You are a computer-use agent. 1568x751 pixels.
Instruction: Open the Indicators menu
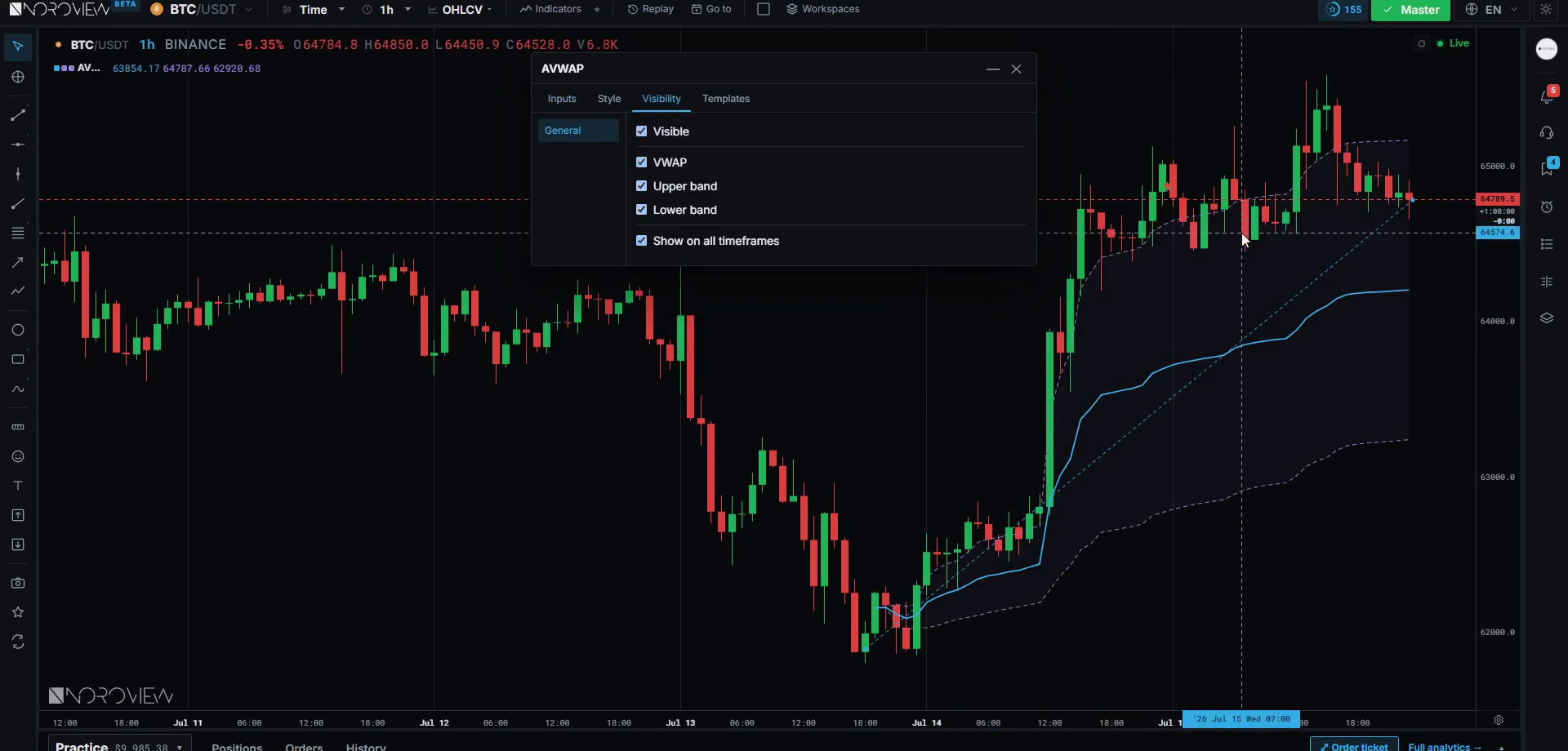(551, 9)
